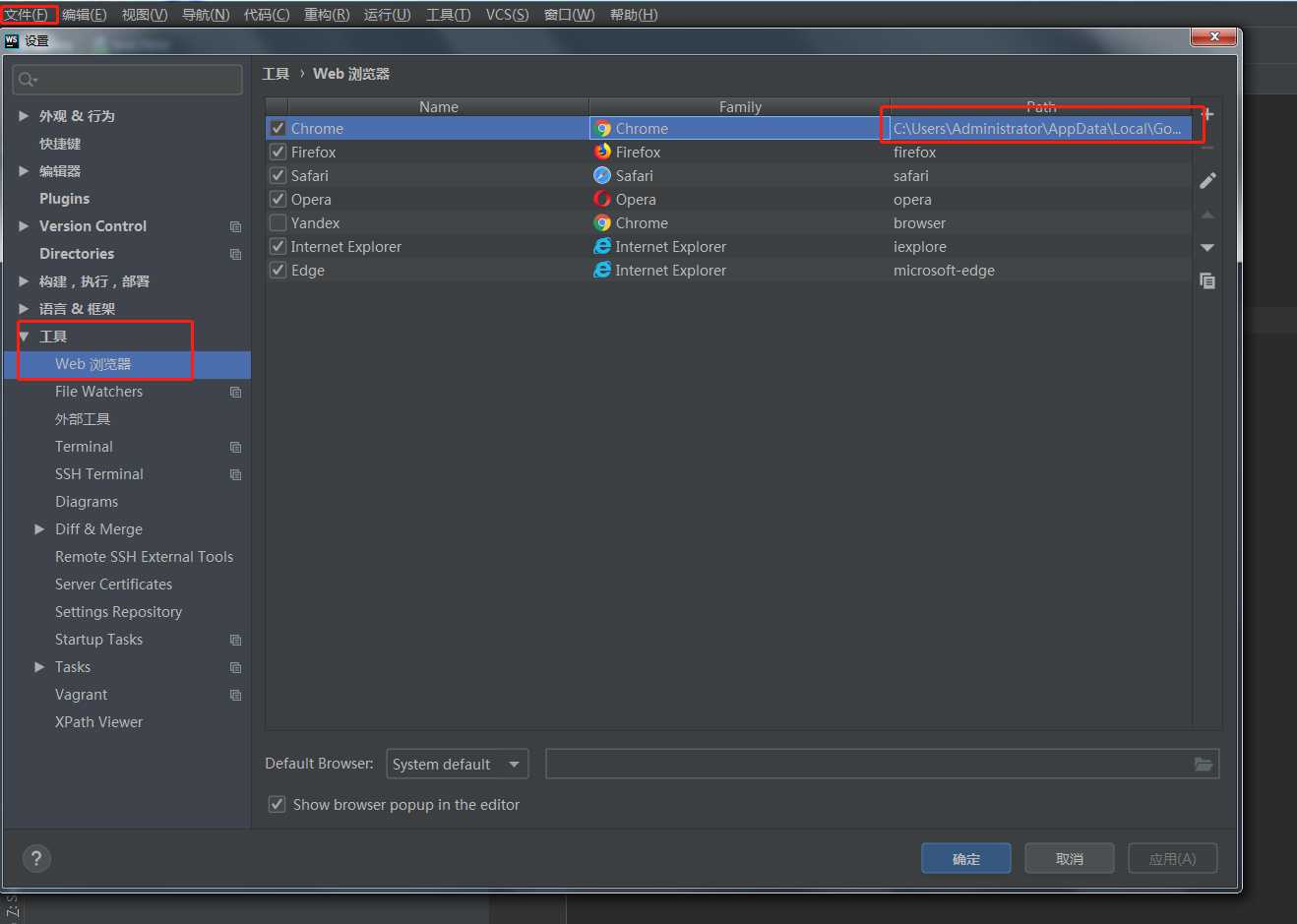The height and width of the screenshot is (924, 1297).
Task: Open help with the question mark icon
Action: tap(36, 858)
